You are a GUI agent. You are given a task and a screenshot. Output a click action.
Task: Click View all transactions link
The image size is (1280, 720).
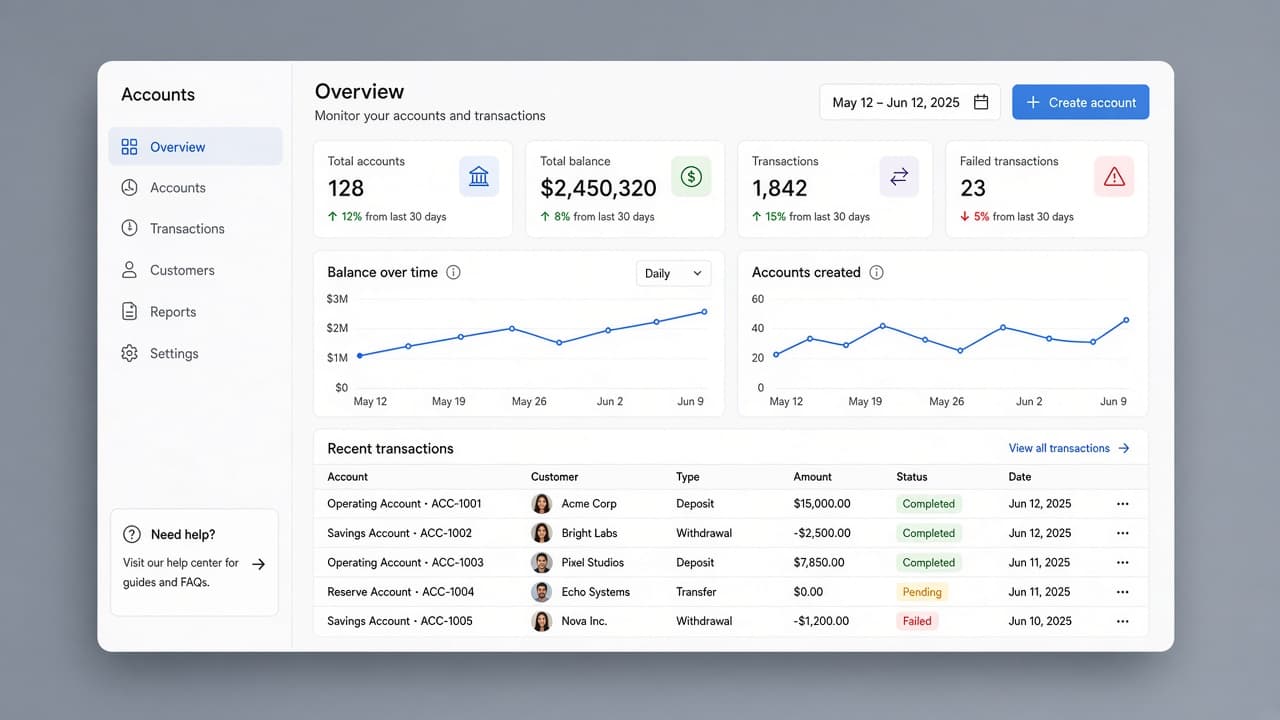coord(1069,448)
